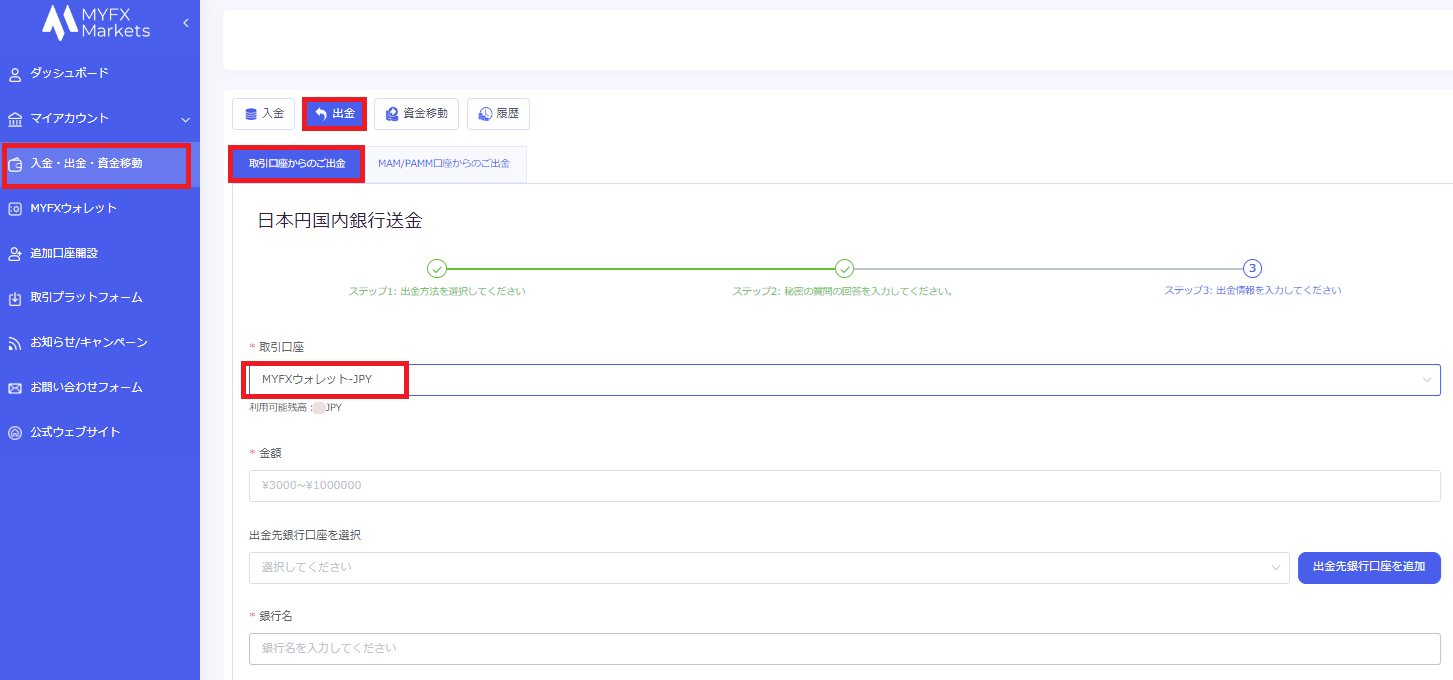Click the 資金移動 button

[417, 114]
